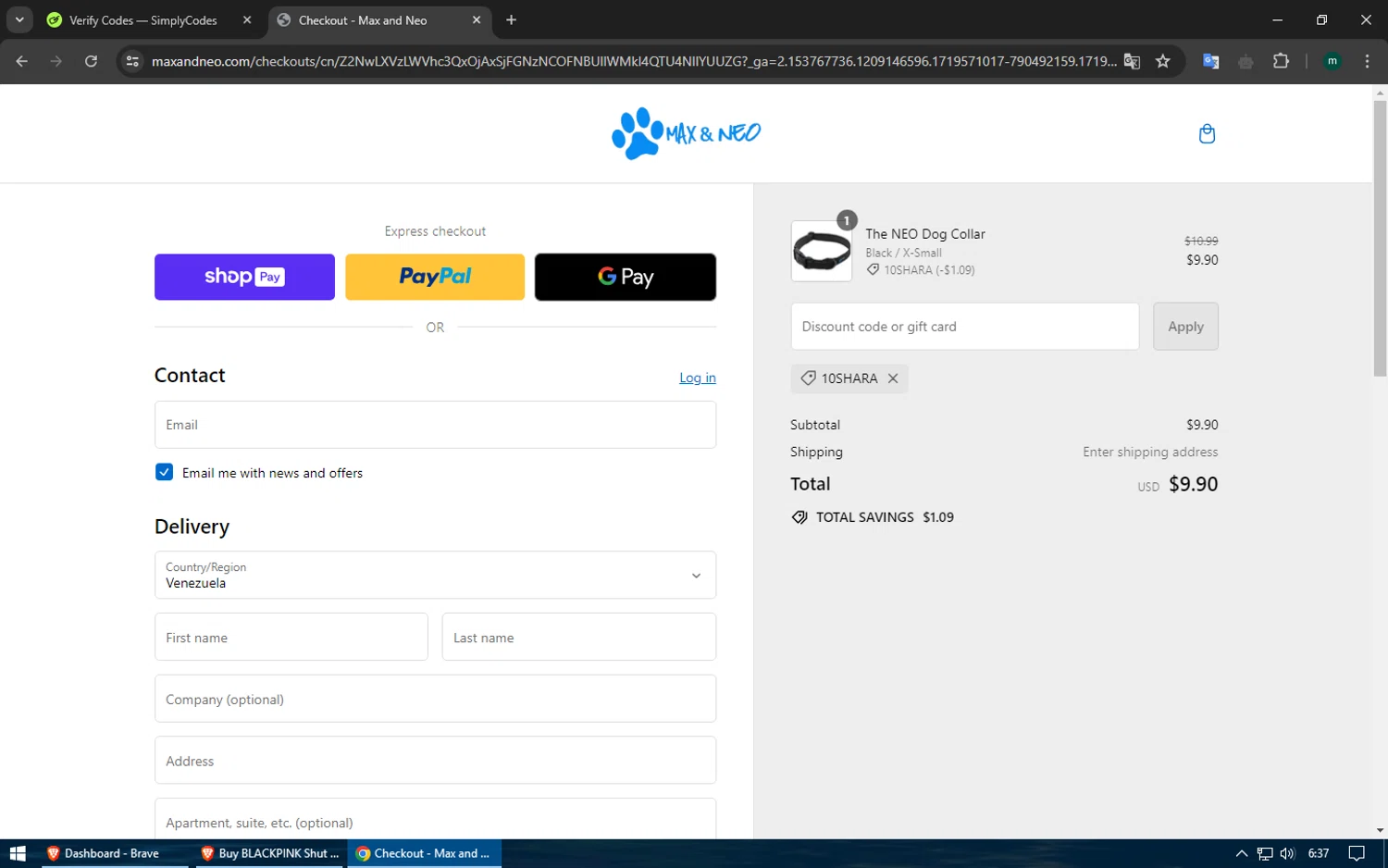Apply the discount code
Image resolution: width=1388 pixels, height=868 pixels.
coord(1185,327)
